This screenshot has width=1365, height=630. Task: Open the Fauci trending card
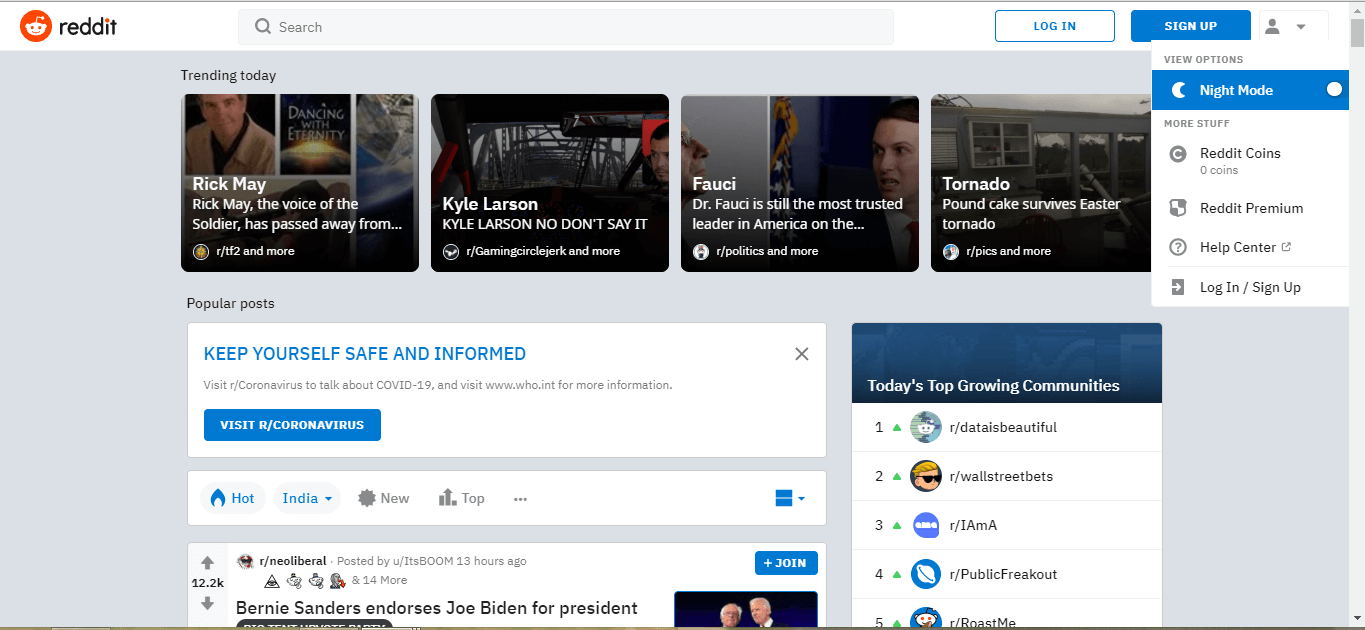800,183
